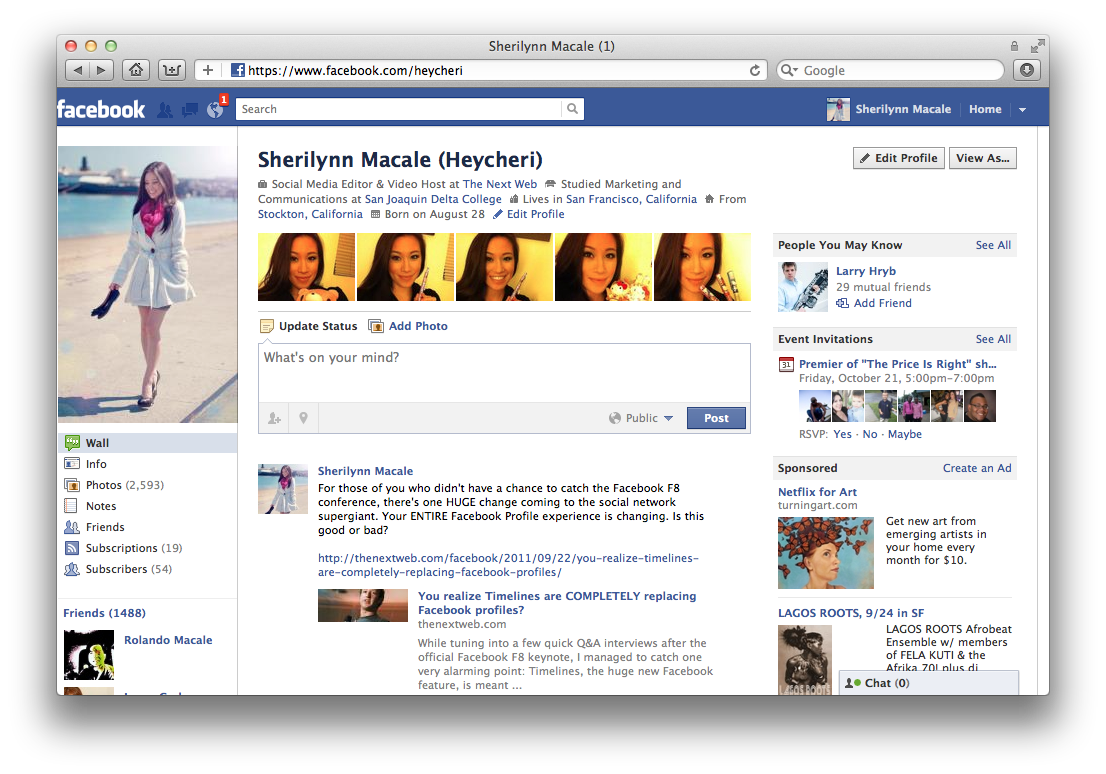Viewport: 1106px width, 774px height.
Task: Open San Joaquin Delta College link
Action: tap(433, 199)
